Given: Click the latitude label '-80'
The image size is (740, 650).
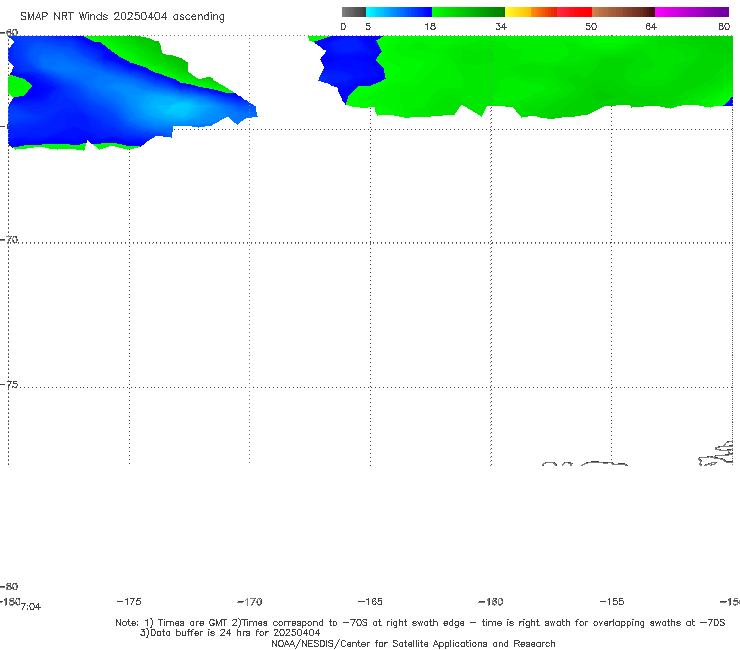Looking at the screenshot, I should [9, 586].
